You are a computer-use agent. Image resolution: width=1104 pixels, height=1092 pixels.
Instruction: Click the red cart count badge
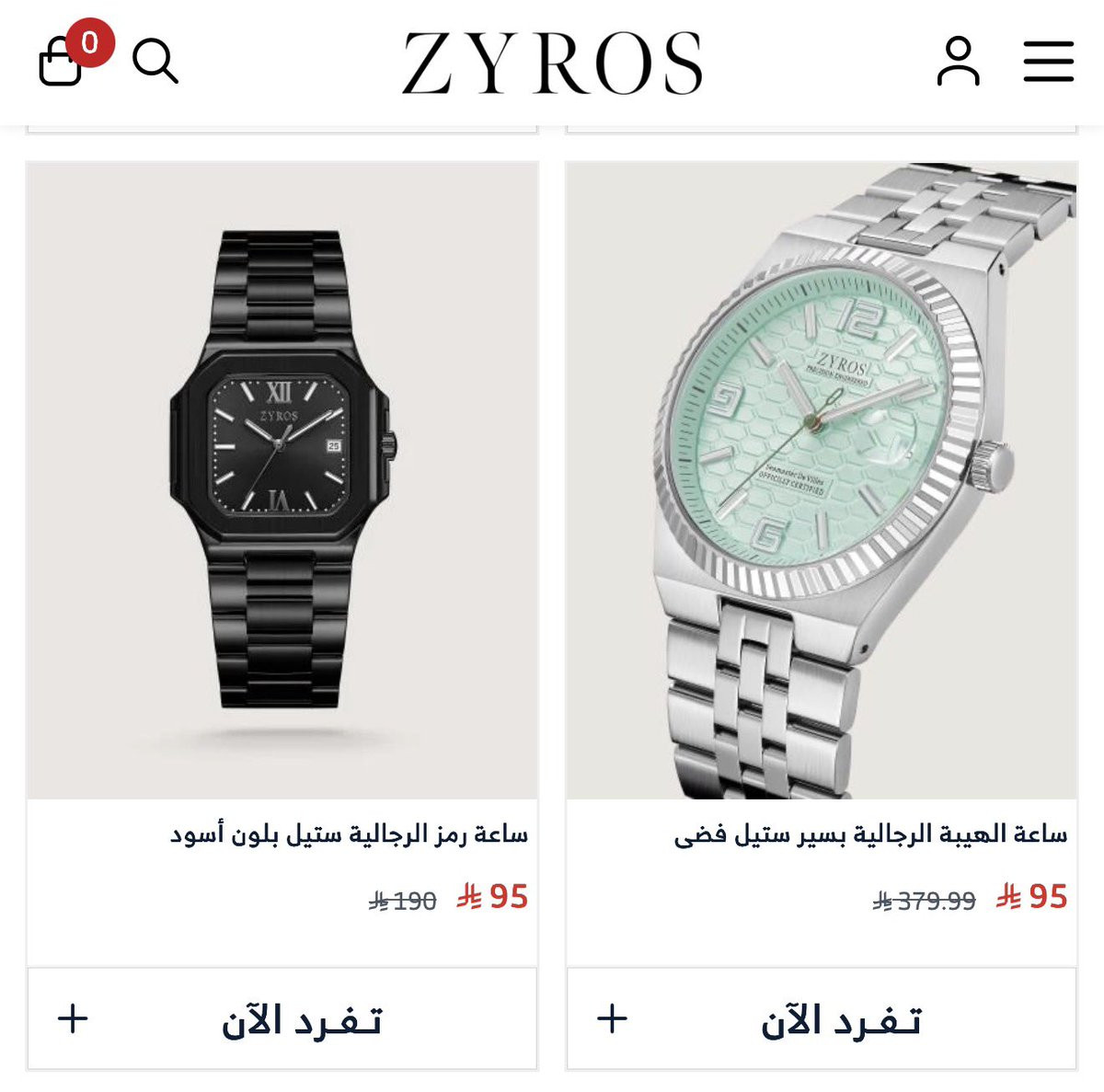(89, 42)
